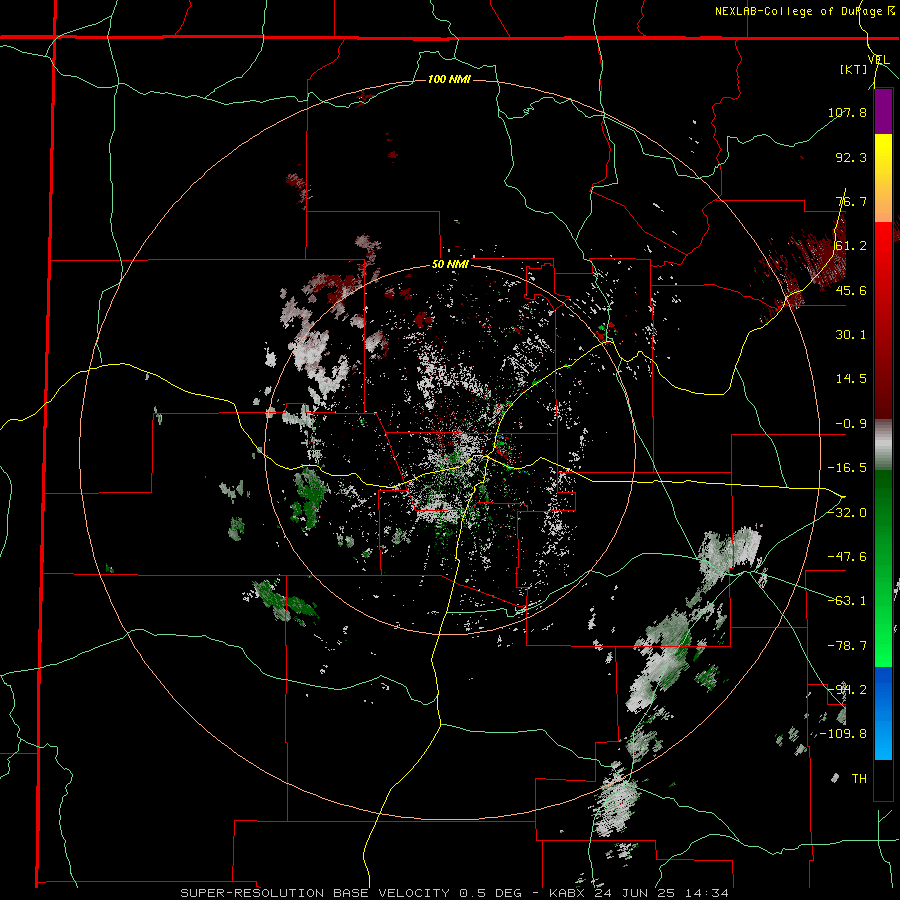Click the TH legend label
The width and height of the screenshot is (900, 900).
click(x=859, y=779)
